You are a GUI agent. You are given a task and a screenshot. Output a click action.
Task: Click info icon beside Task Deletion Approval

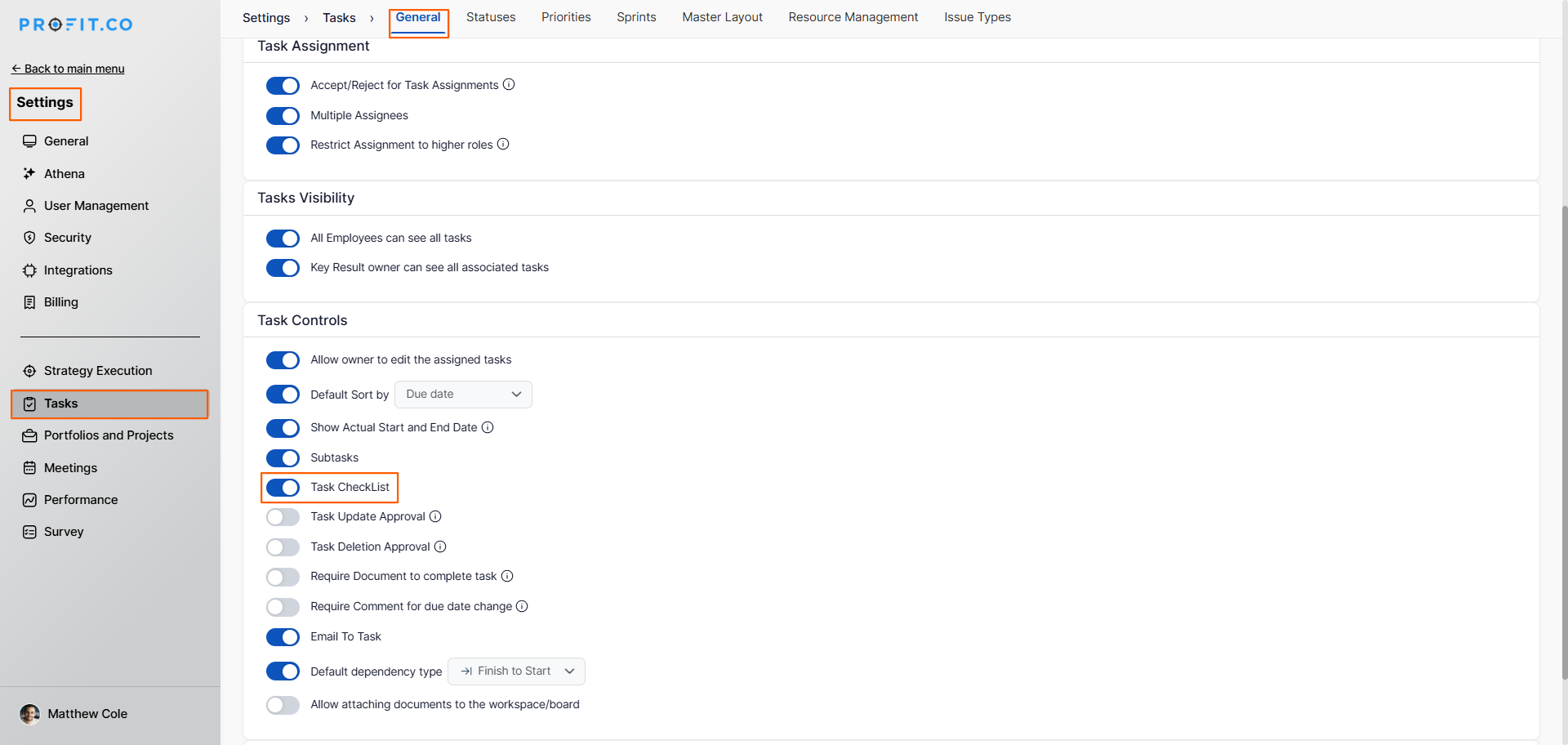[440, 546]
